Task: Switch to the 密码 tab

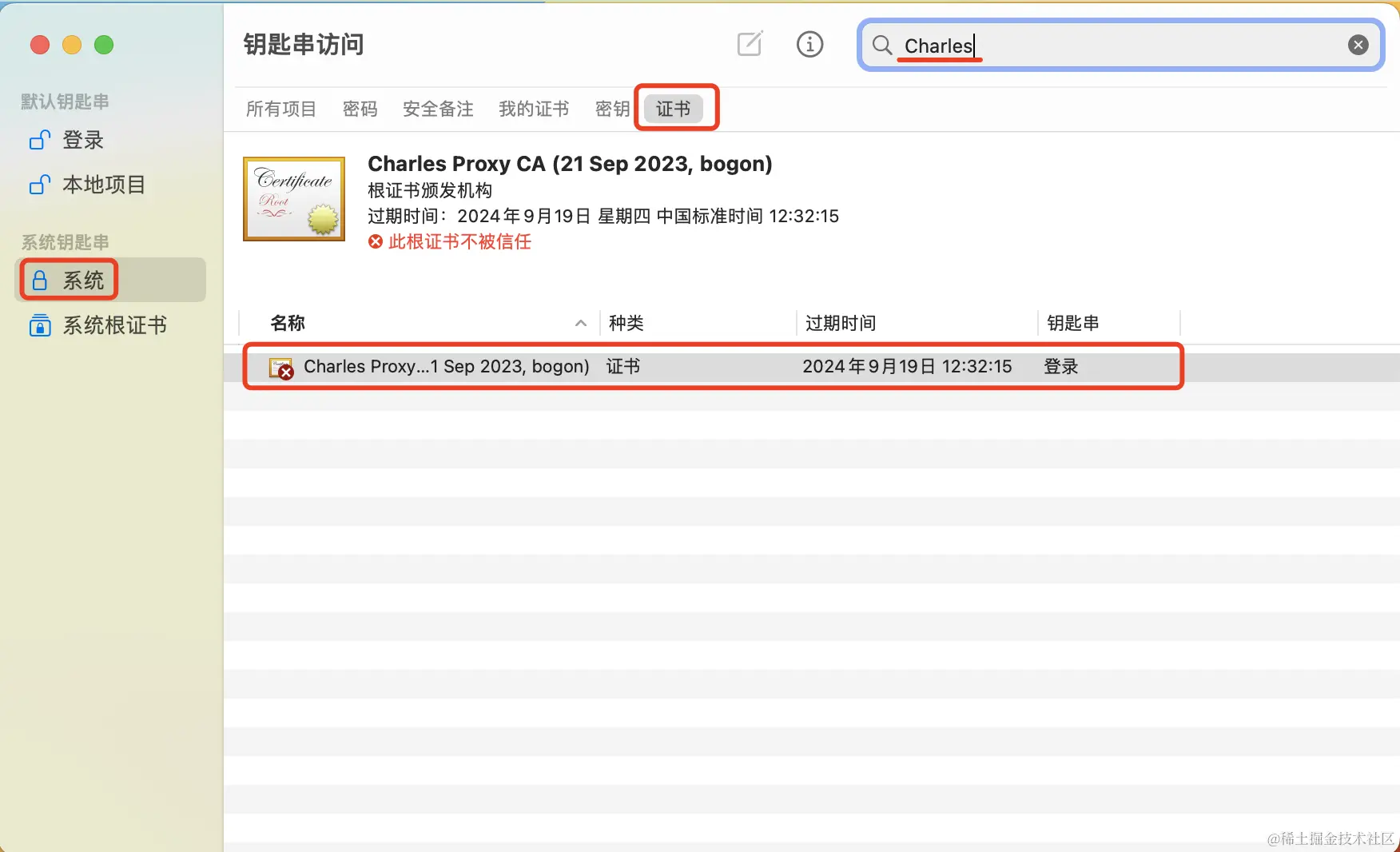Action: click(x=360, y=109)
